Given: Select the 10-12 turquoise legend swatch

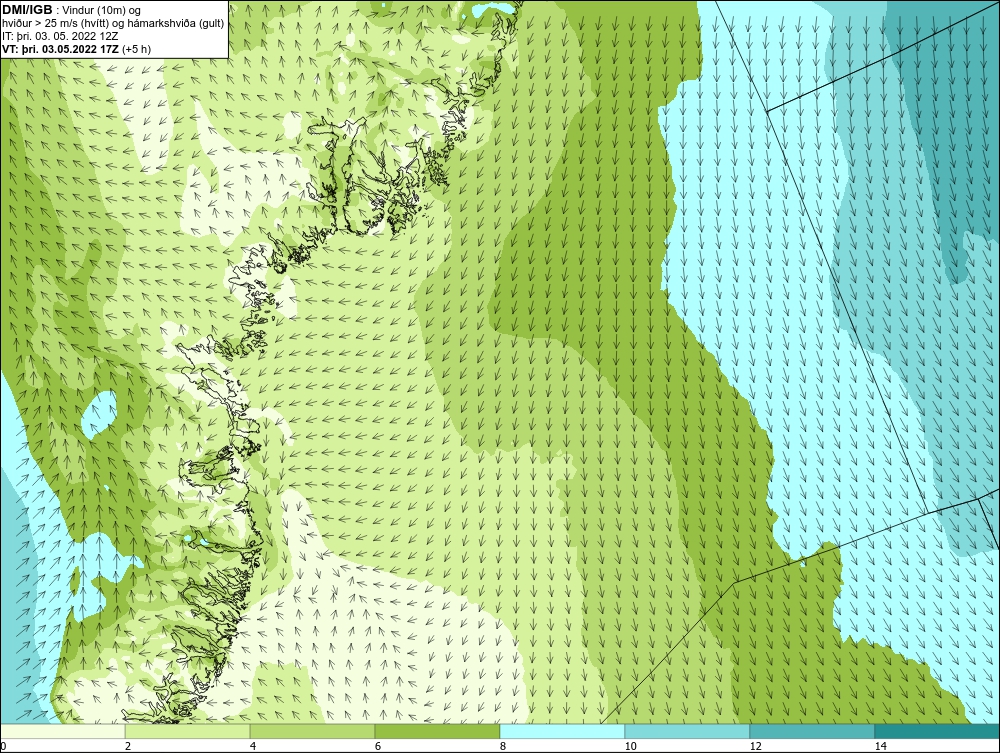Looking at the screenshot, I should 688,731.
